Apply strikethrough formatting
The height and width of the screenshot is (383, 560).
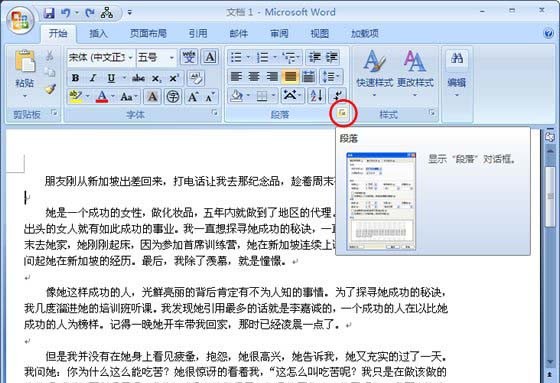pyautogui.click(x=138, y=78)
